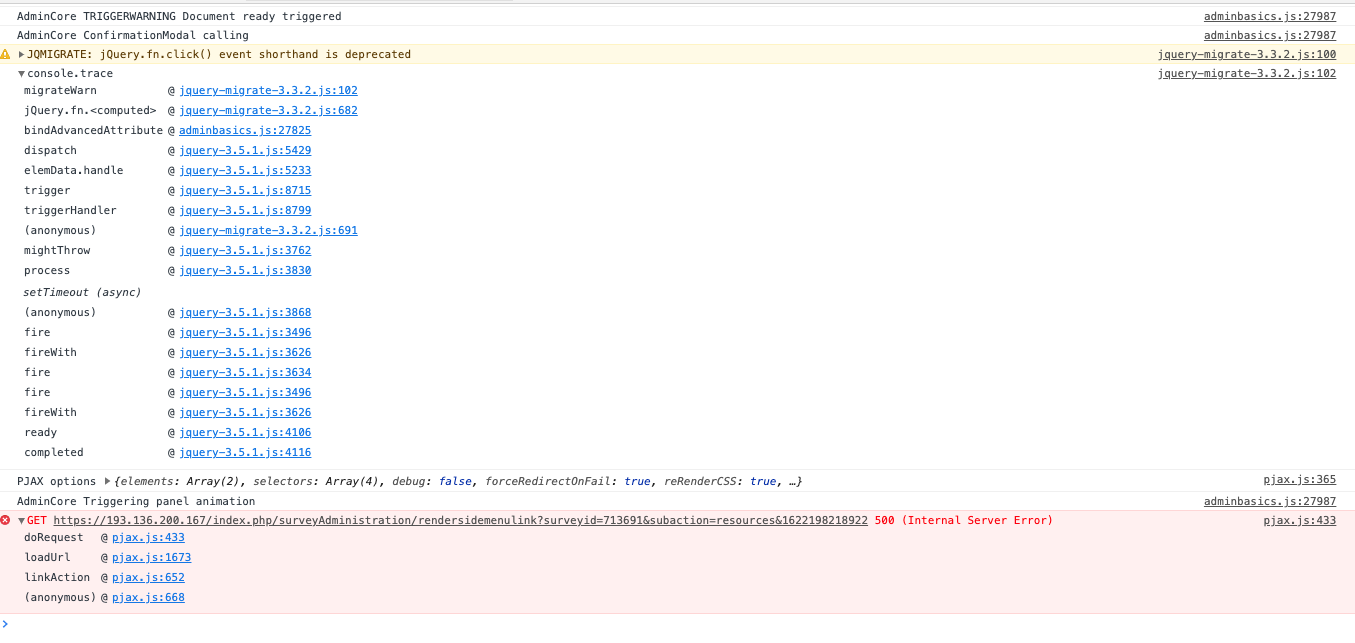Open triggerHandler source jquery-3.5.1.js:8799

pos(244,210)
